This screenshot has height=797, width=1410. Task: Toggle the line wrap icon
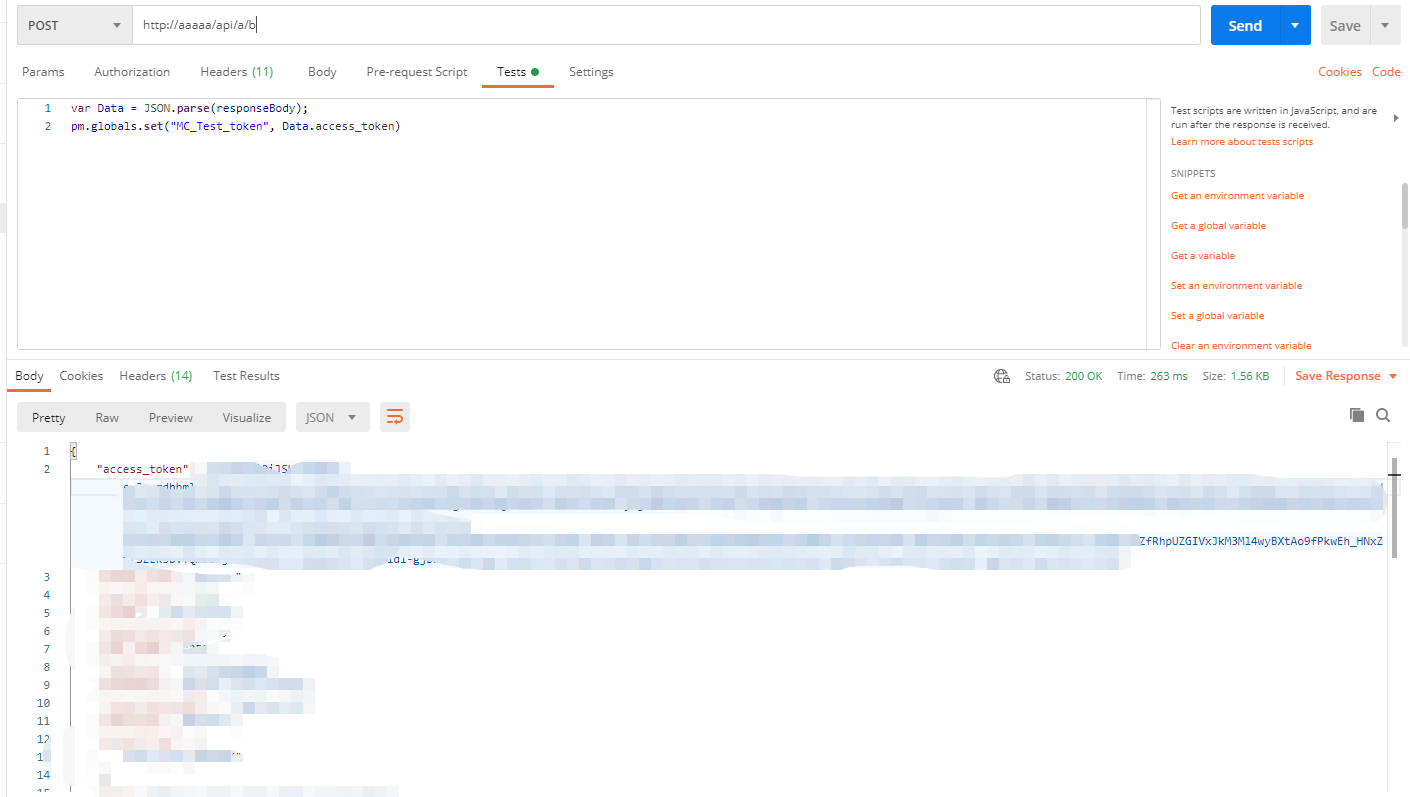tap(395, 417)
